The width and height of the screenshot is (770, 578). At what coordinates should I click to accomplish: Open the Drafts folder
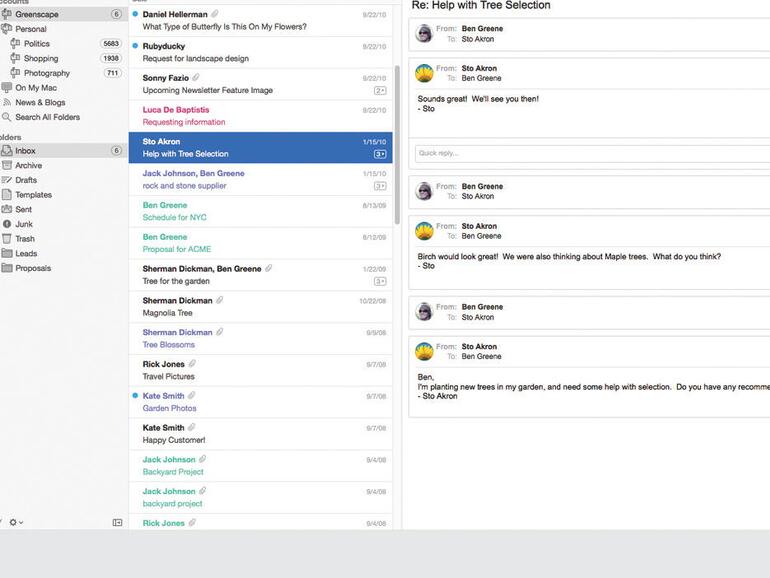coord(26,180)
